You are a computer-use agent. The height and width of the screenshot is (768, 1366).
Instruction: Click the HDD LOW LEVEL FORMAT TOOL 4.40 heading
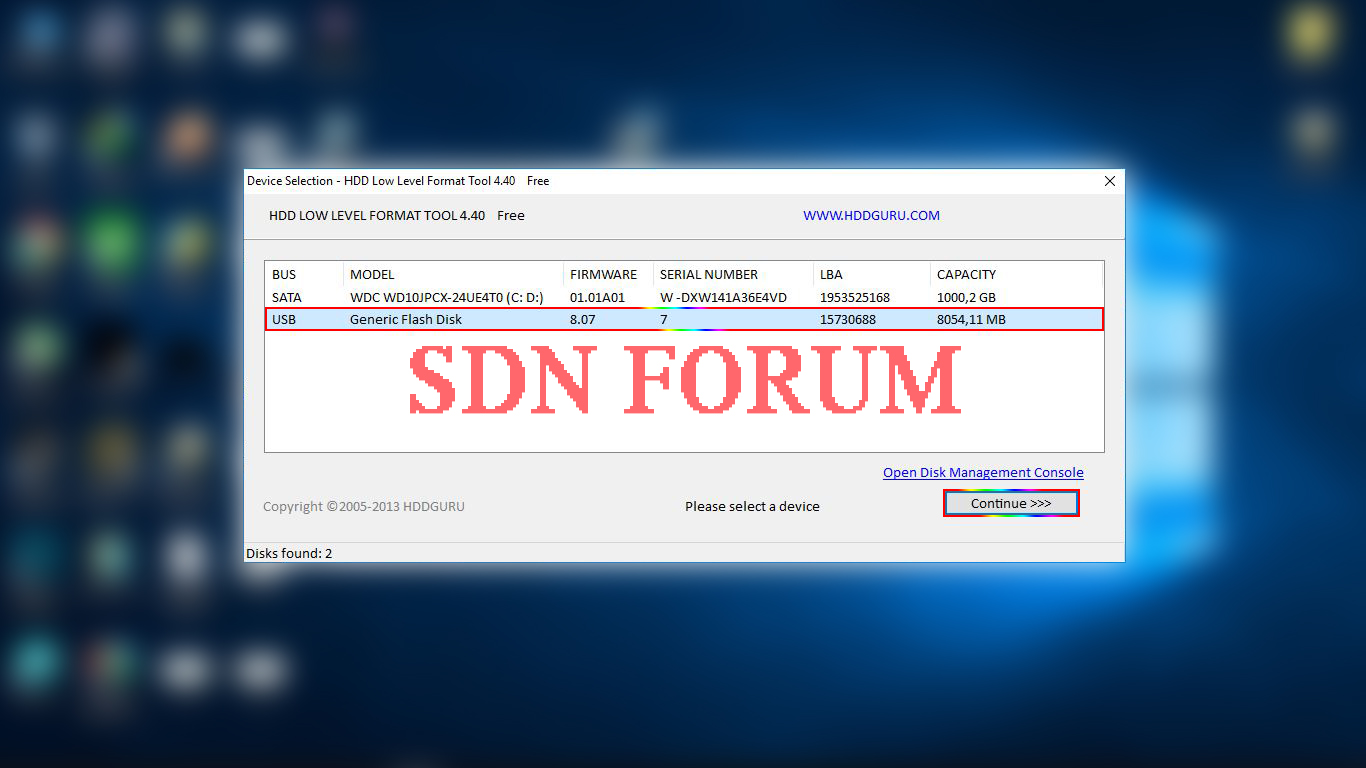tap(377, 215)
